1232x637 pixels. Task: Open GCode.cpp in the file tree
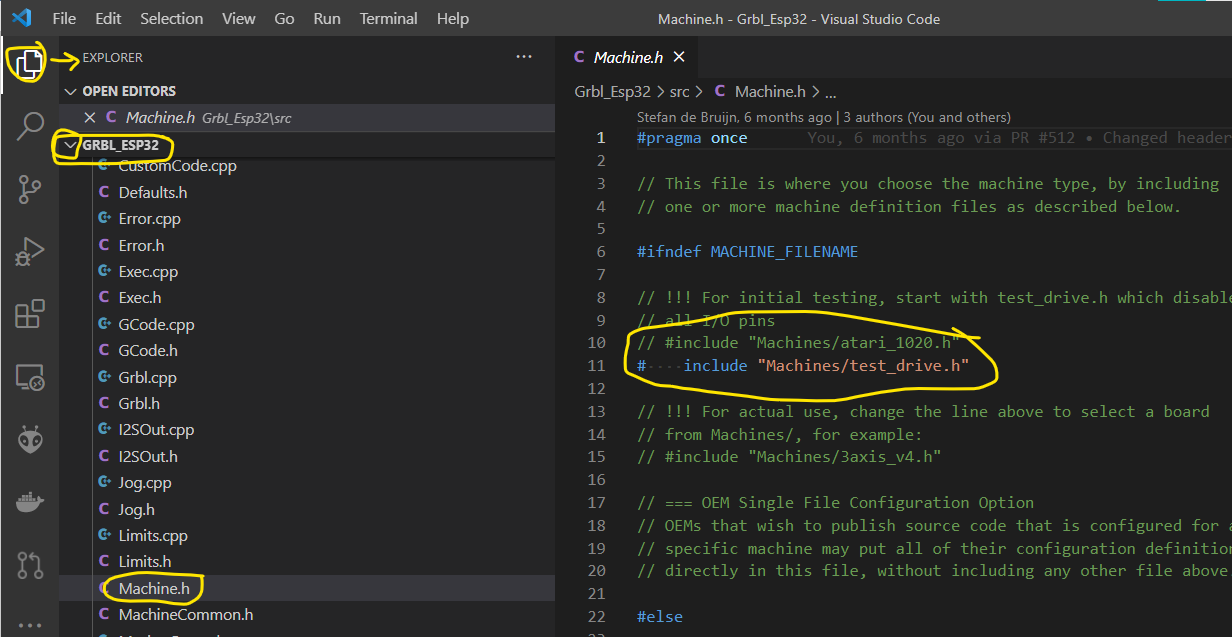[x=156, y=324]
